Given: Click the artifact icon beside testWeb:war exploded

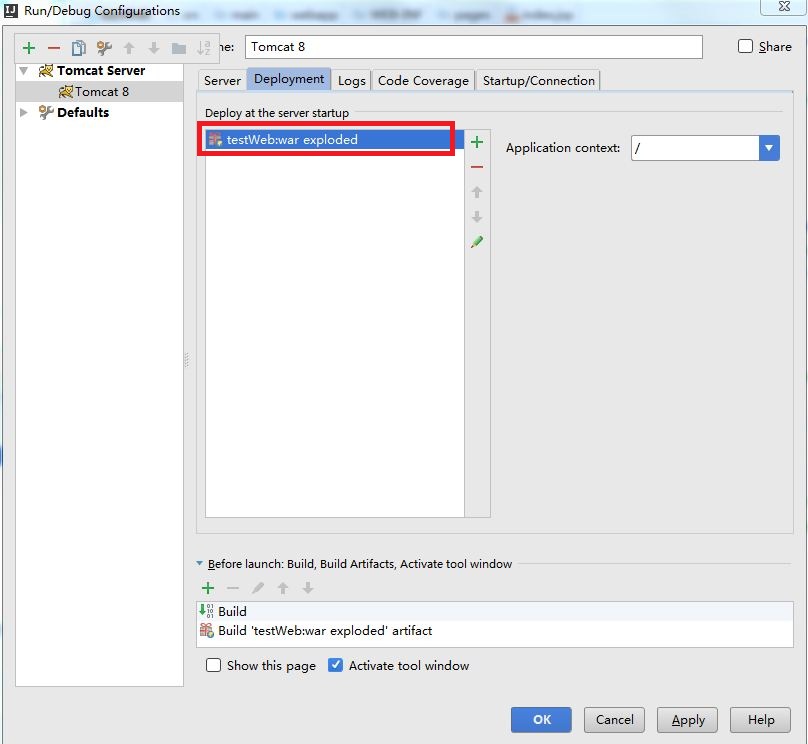Looking at the screenshot, I should 215,139.
